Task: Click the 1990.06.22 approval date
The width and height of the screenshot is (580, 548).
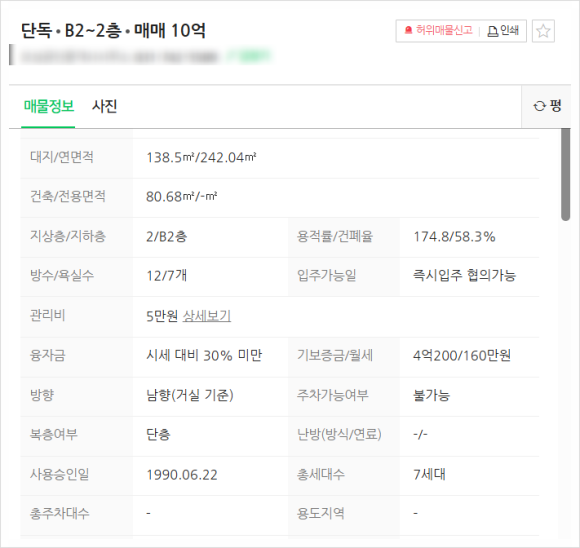Action: coord(182,475)
